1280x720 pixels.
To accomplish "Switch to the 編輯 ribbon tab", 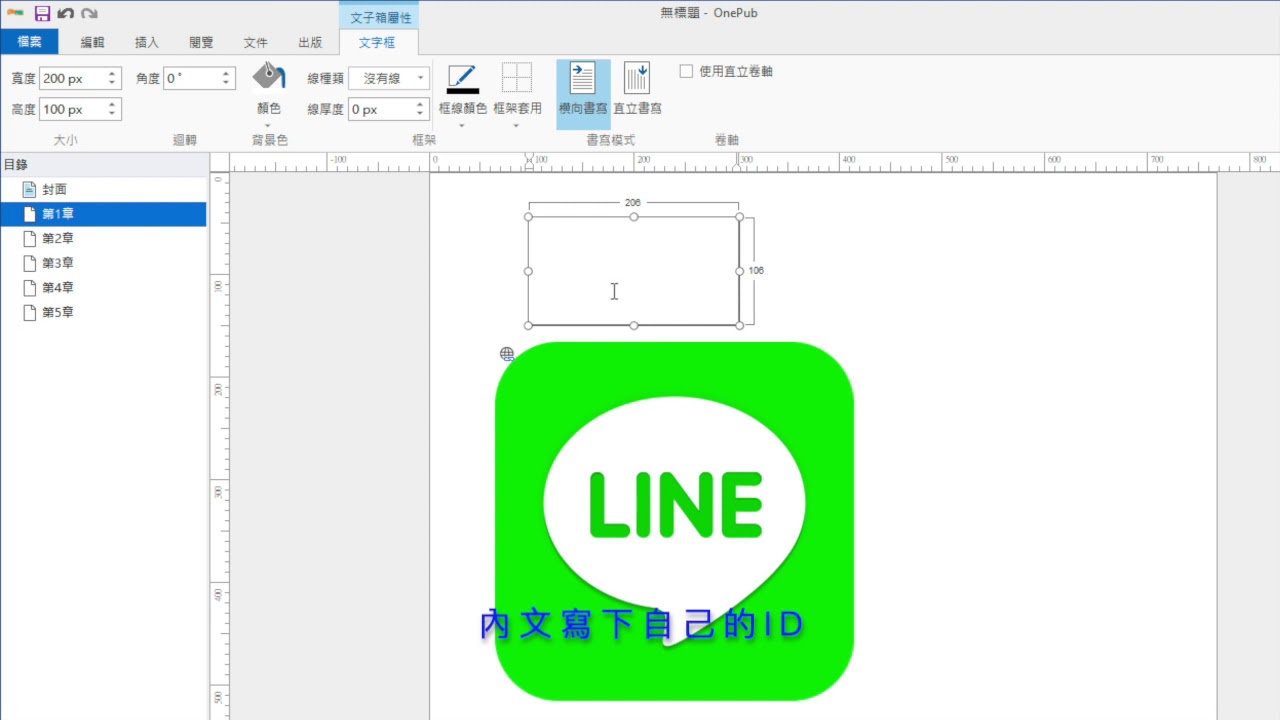I will (x=92, y=42).
